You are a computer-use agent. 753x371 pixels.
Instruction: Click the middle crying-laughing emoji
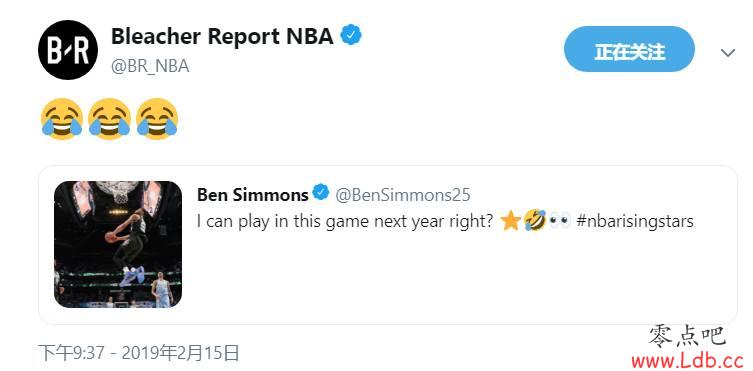(109, 119)
